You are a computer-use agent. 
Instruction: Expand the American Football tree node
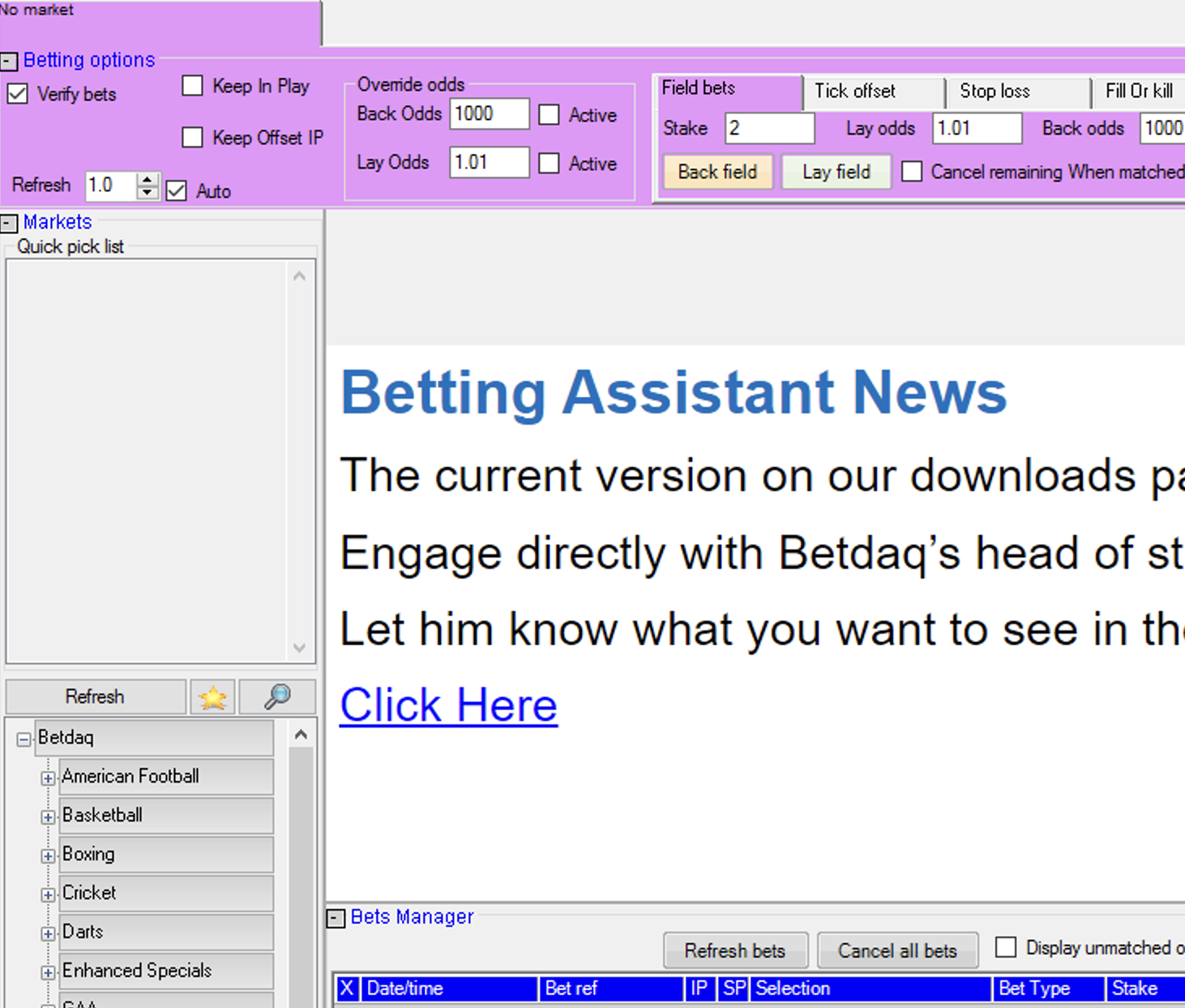pyautogui.click(x=48, y=778)
